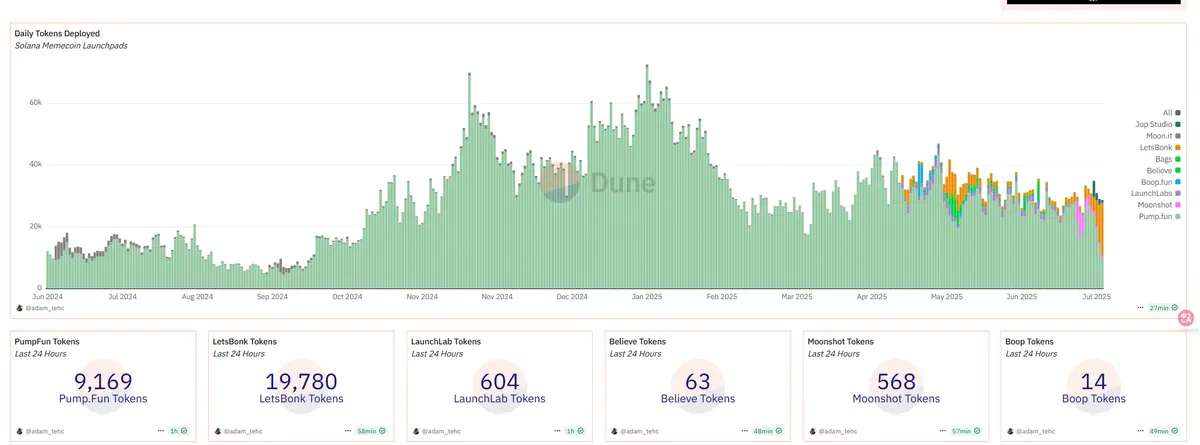Open three-dot menu on PumpFun Tokens card

[160, 430]
